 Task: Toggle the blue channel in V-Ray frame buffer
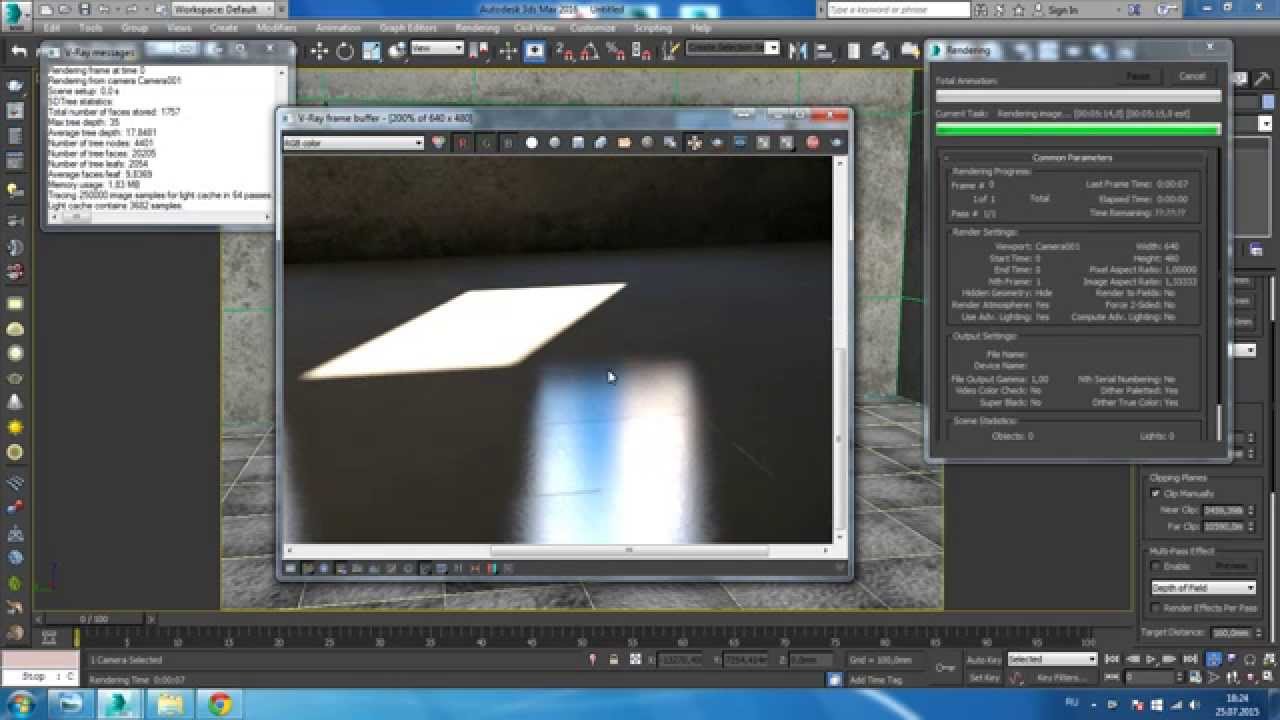coord(508,143)
